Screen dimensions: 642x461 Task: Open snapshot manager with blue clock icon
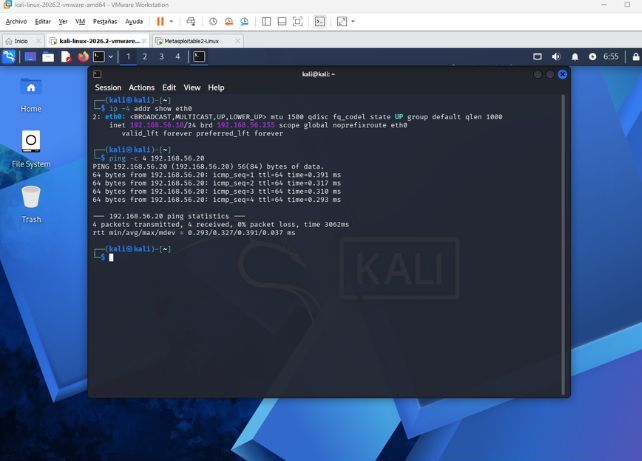pos(244,21)
